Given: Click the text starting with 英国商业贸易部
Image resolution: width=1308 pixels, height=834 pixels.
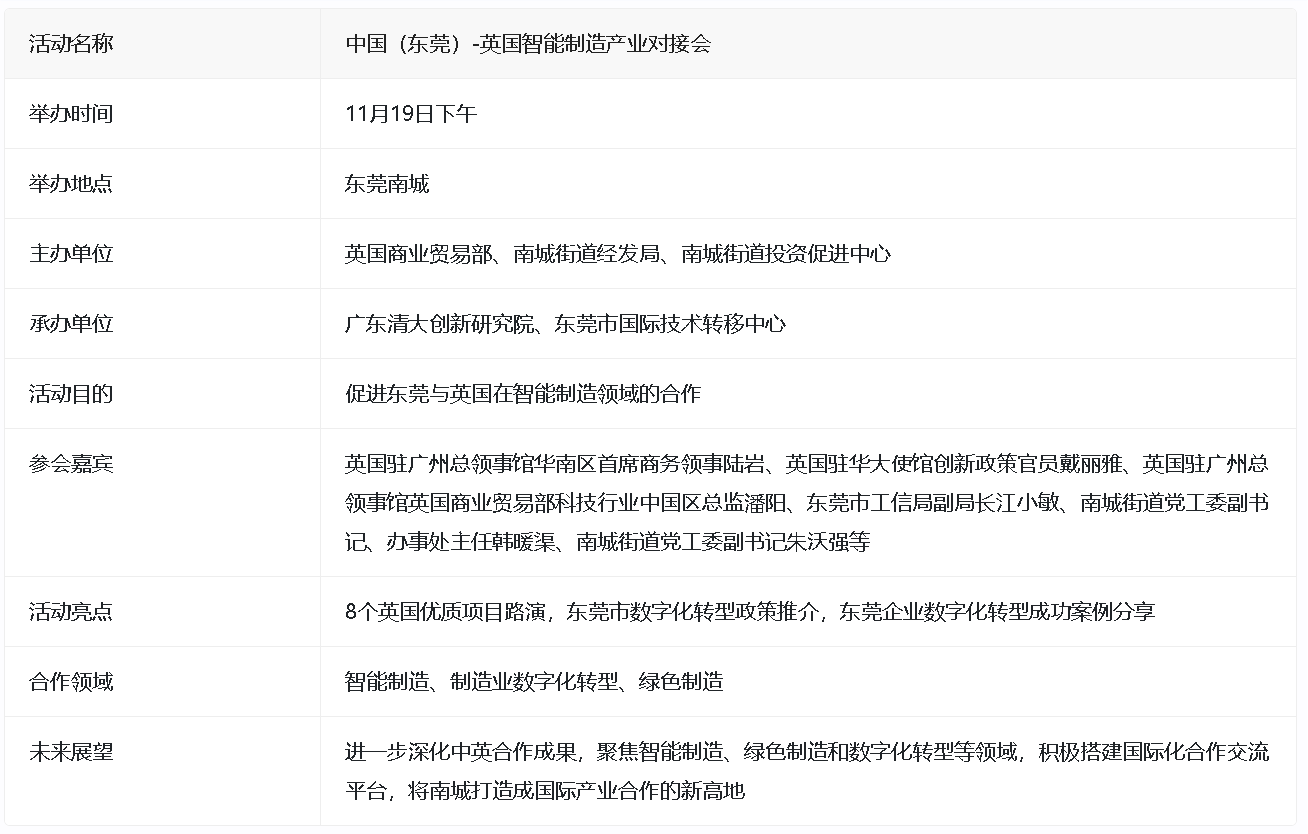Looking at the screenshot, I should pos(617,254).
